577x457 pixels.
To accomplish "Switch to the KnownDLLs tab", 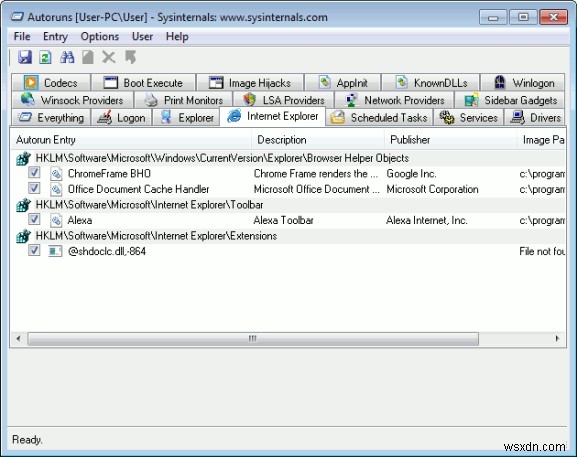I will [x=431, y=82].
